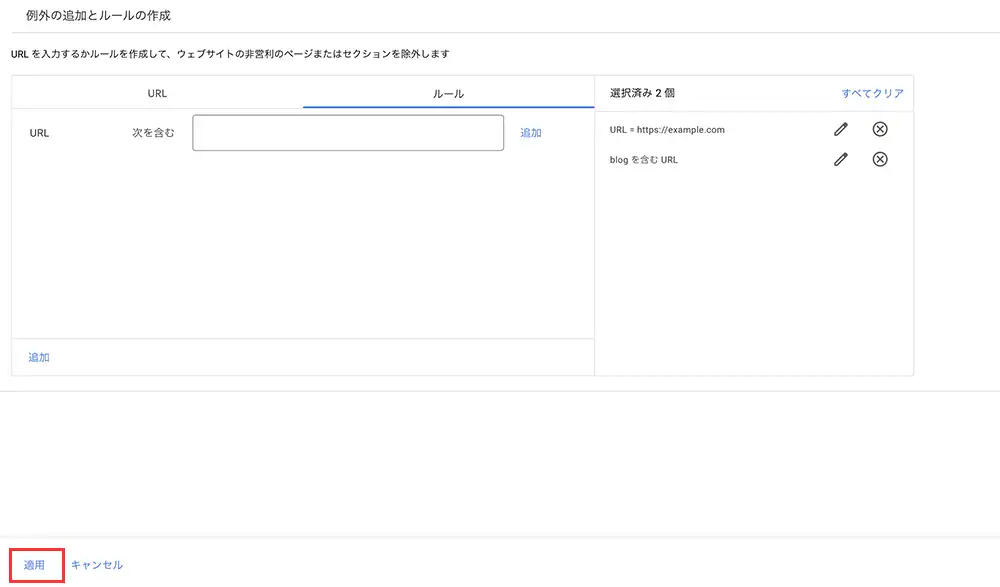The image size is (1000, 587).
Task: Click 追加 next to the input field
Action: tap(531, 133)
